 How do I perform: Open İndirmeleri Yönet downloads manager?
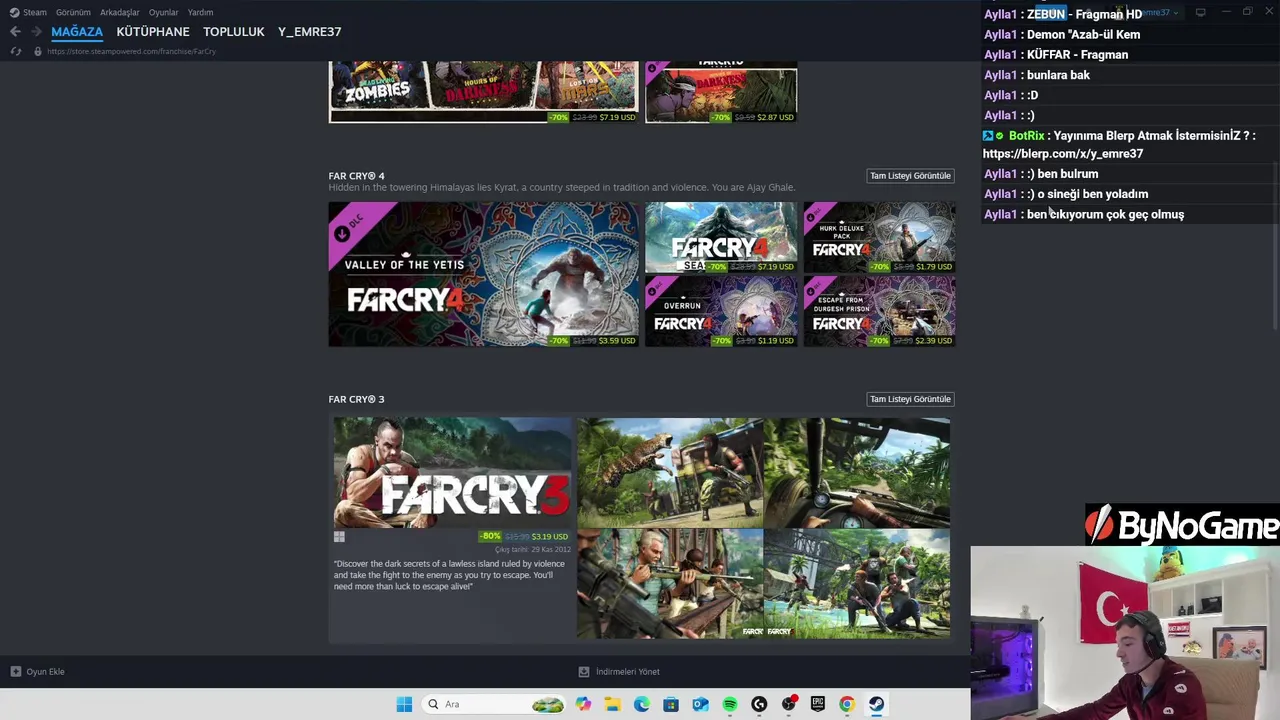pos(628,672)
